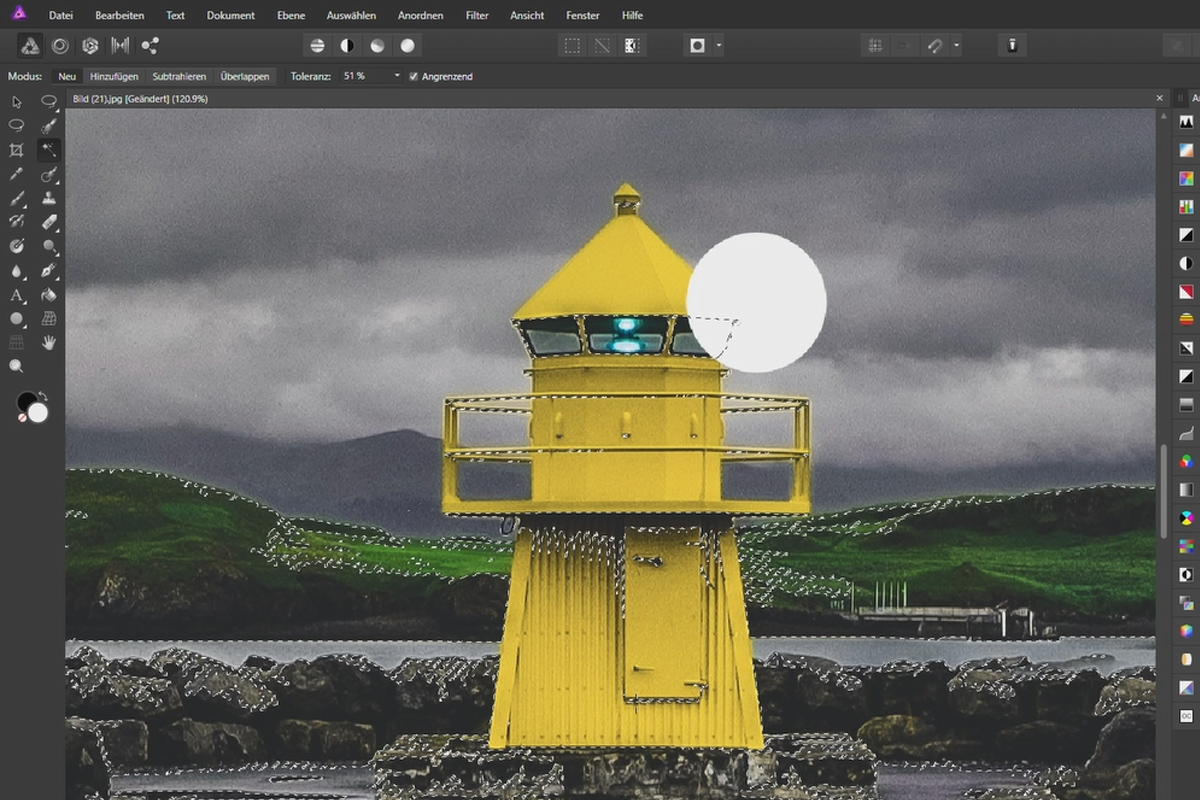The height and width of the screenshot is (800, 1200).
Task: Select the Dodge Brush tool
Action: pyautogui.click(x=49, y=246)
